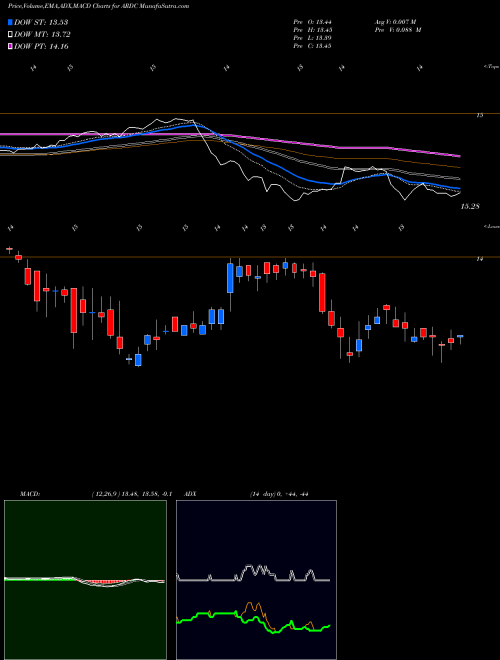Image resolution: width=500 pixels, height=660 pixels.
Task: Click the 'Pre V: 0.088 M' volume text
Action: pyautogui.click(x=398, y=30)
